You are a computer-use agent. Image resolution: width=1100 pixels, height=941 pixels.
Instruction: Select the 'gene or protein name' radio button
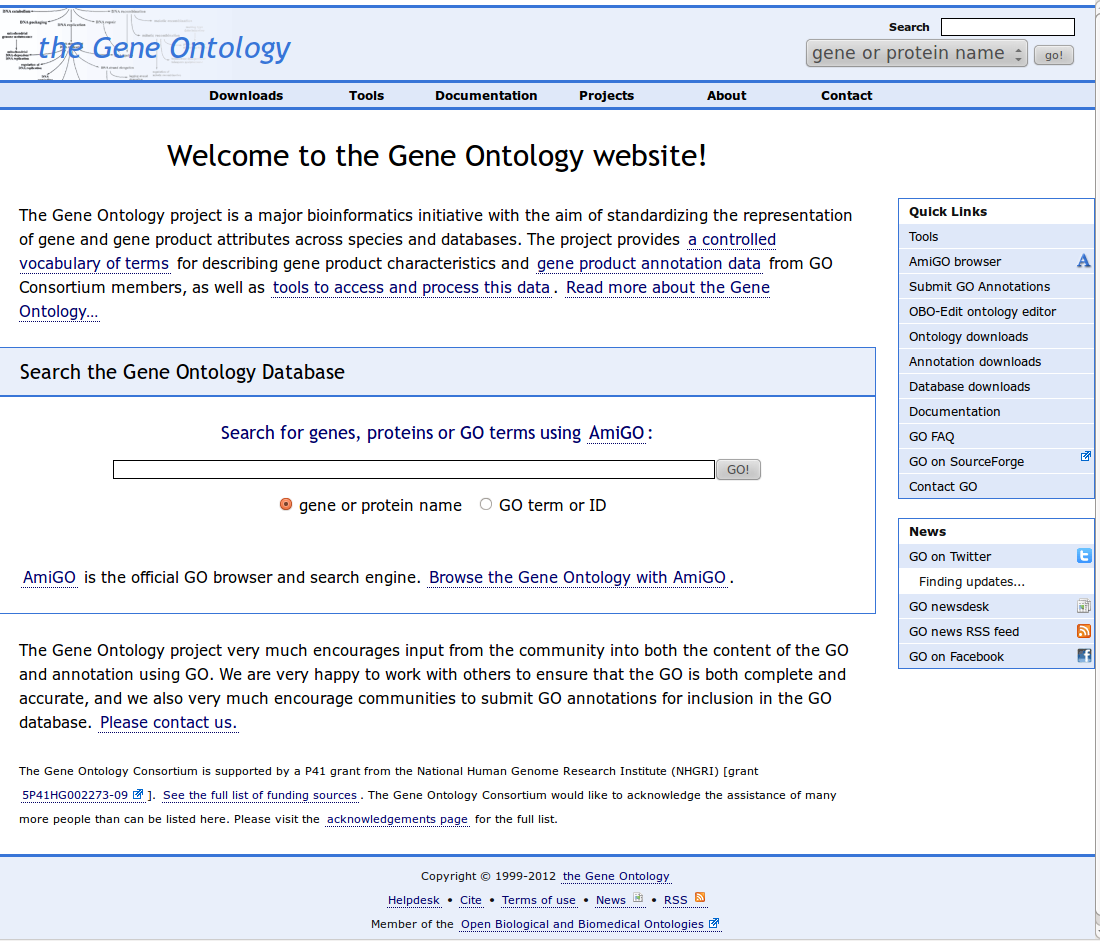[x=286, y=505]
